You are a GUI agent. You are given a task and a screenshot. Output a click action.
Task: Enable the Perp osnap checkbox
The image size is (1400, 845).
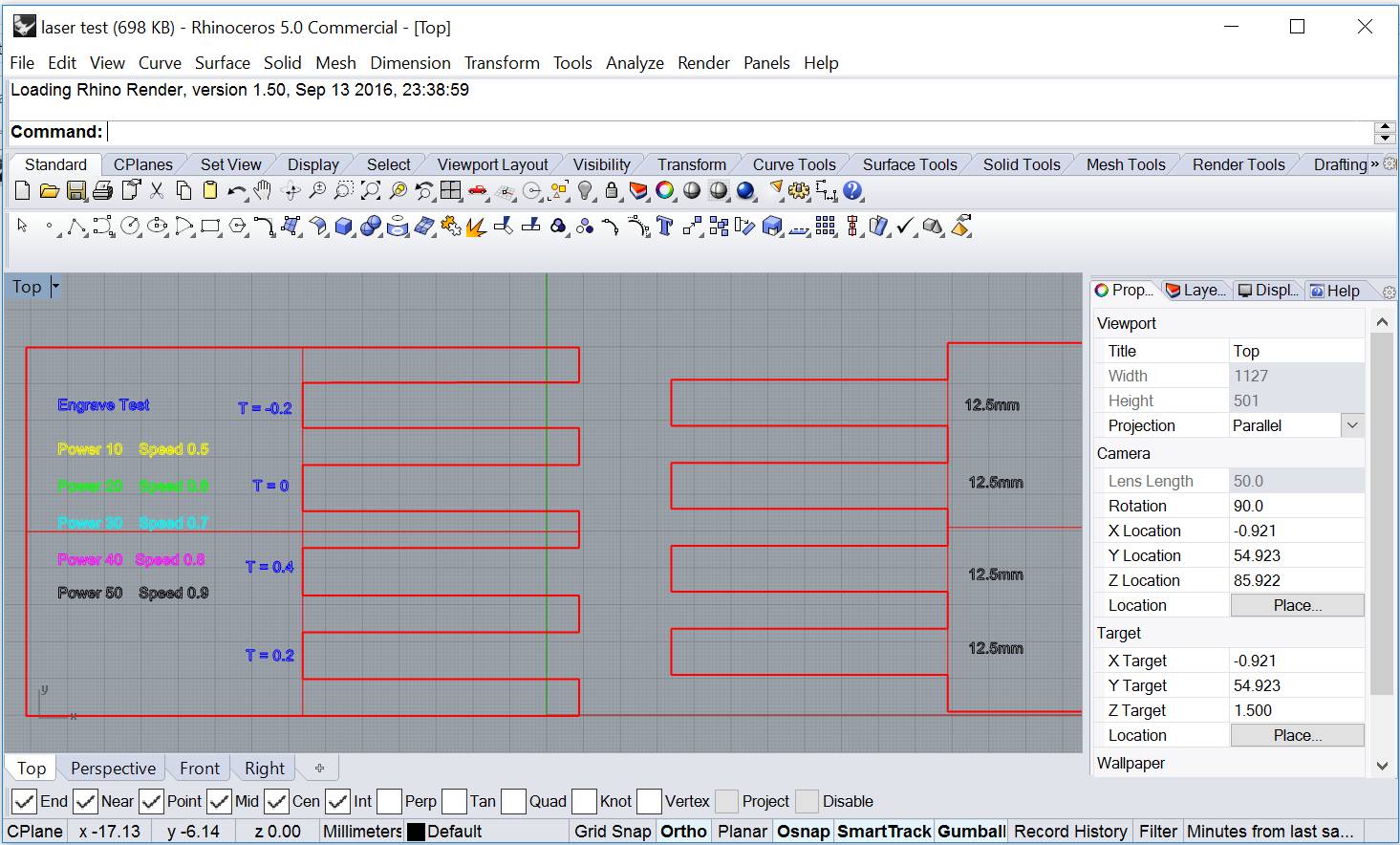tap(389, 801)
